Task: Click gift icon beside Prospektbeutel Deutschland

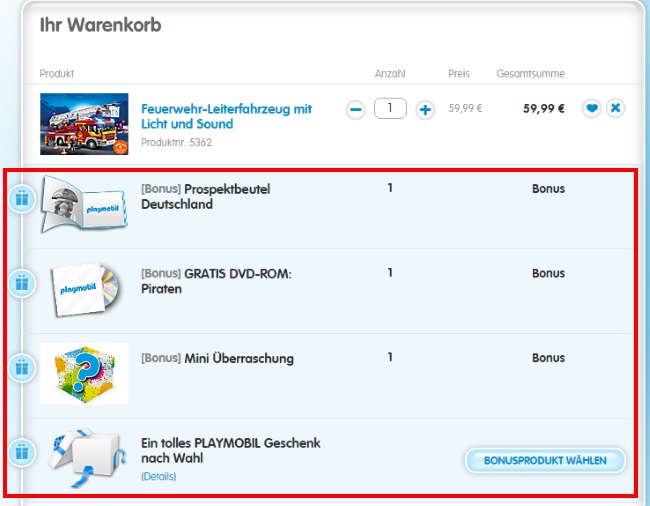Action: [x=22, y=199]
